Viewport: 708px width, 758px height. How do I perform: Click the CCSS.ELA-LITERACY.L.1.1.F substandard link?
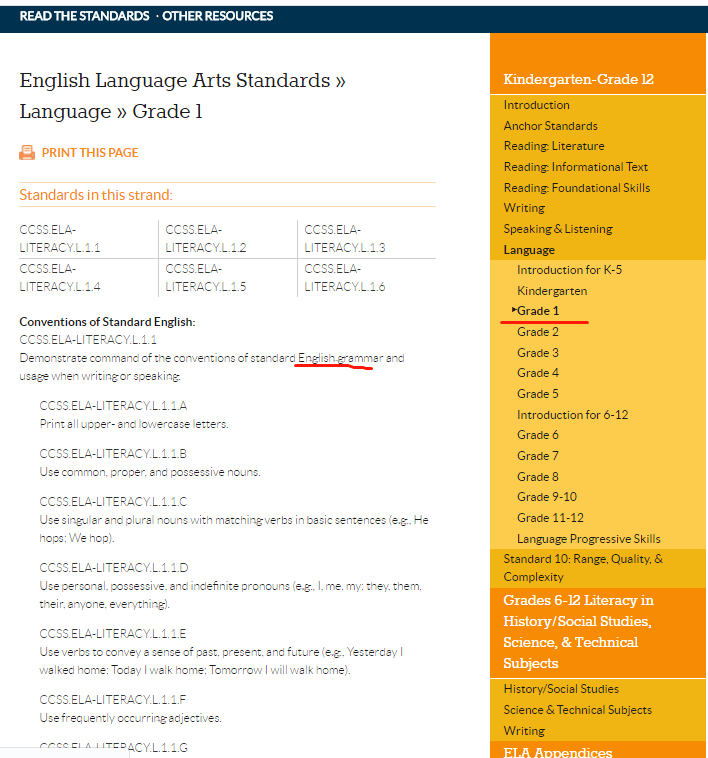(x=113, y=700)
